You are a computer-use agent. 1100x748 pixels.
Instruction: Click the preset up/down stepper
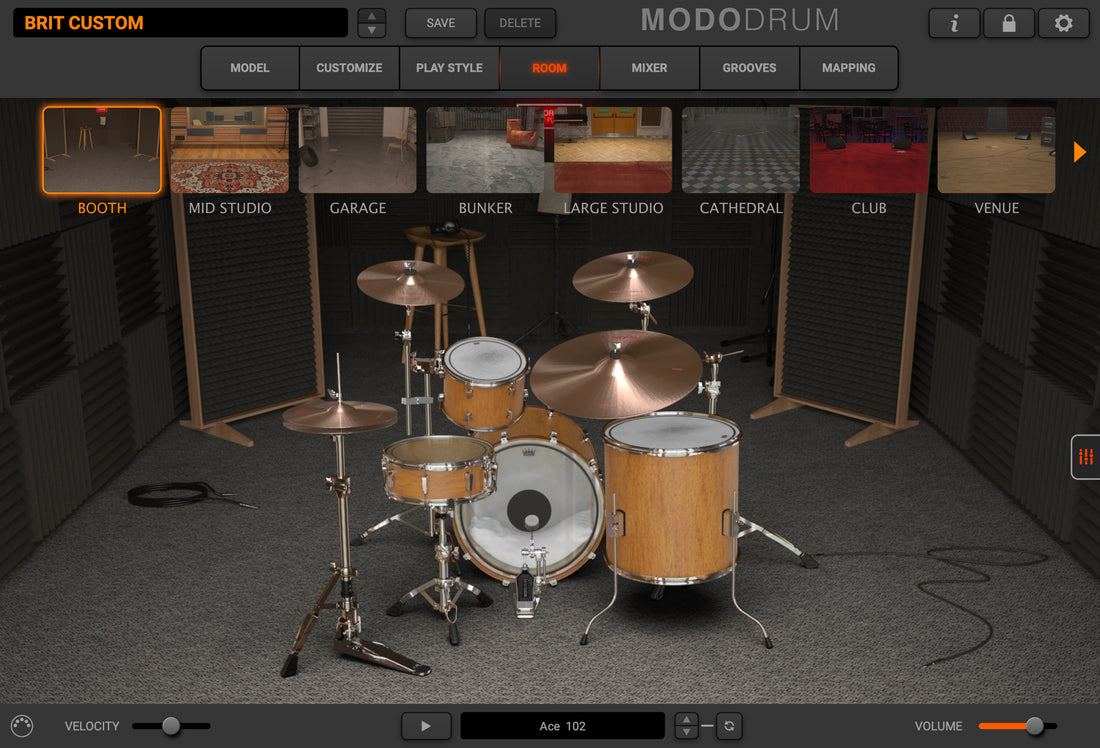coord(372,23)
